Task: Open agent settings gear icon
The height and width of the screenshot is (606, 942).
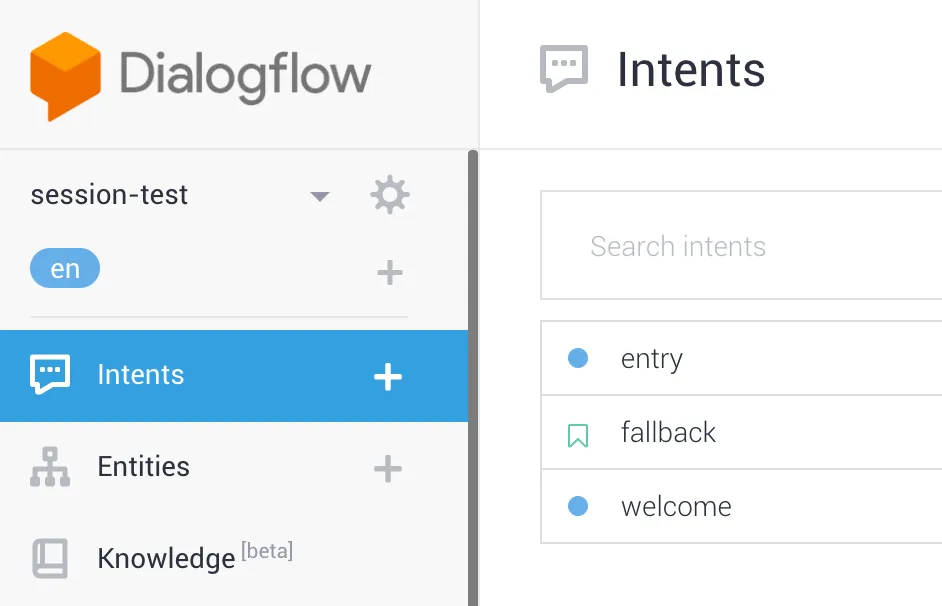Action: point(390,195)
